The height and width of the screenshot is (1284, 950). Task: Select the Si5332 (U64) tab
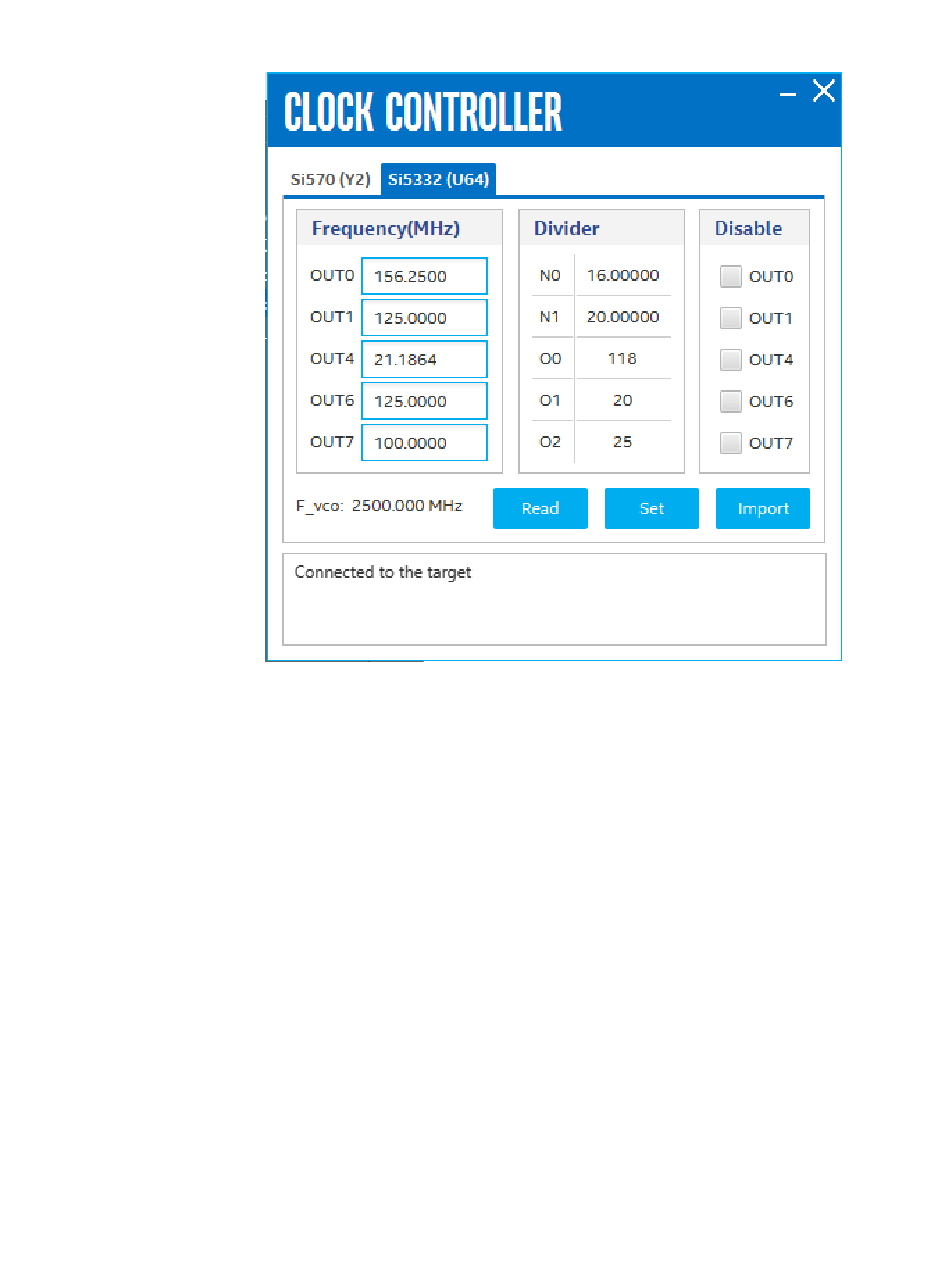pos(438,180)
